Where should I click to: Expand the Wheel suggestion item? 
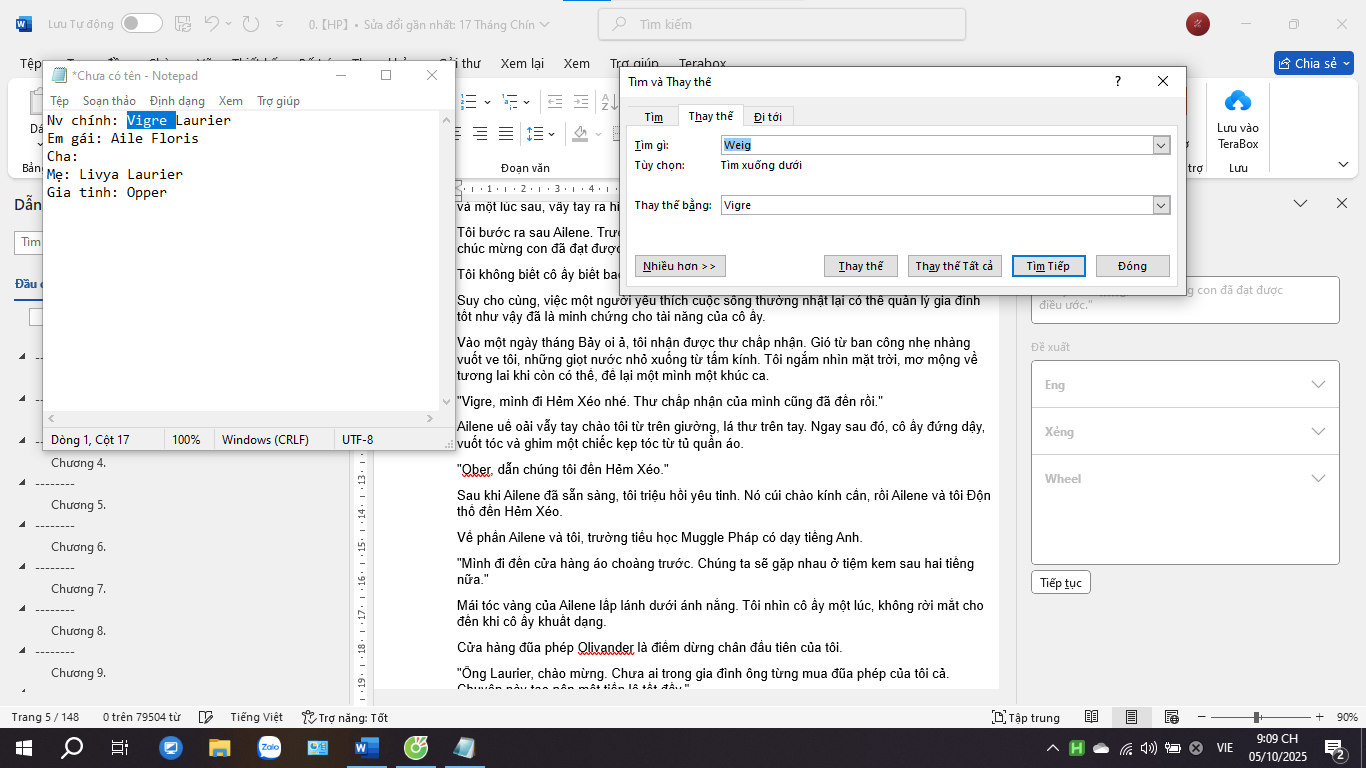pyautogui.click(x=1318, y=478)
